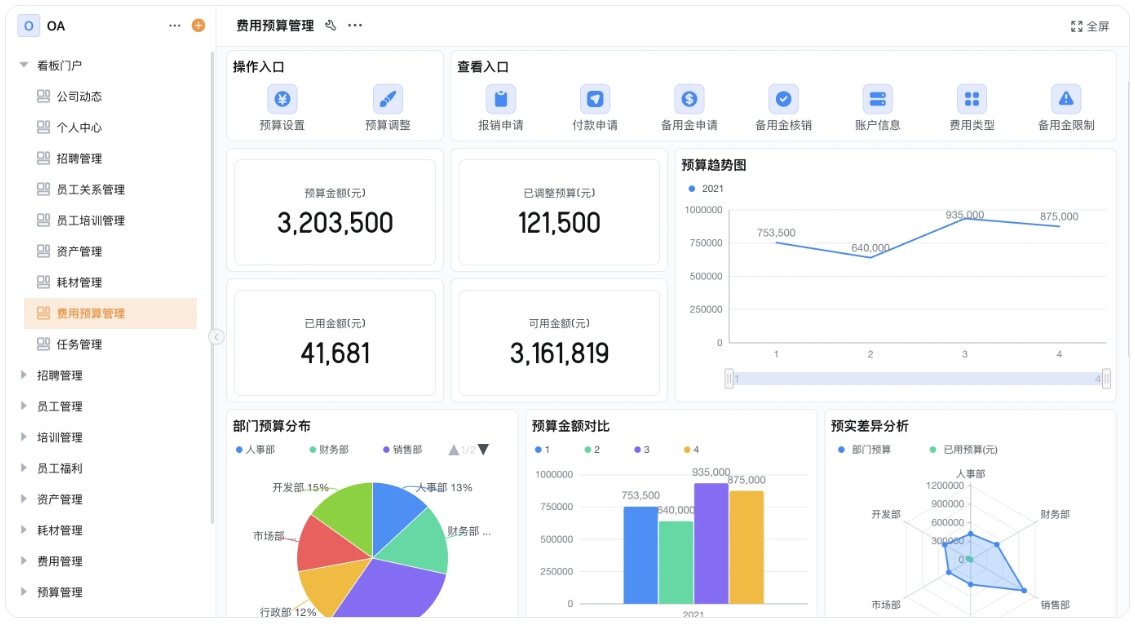Click the 备用金核销 icon
Screen dimensions: 1135x626
(784, 99)
